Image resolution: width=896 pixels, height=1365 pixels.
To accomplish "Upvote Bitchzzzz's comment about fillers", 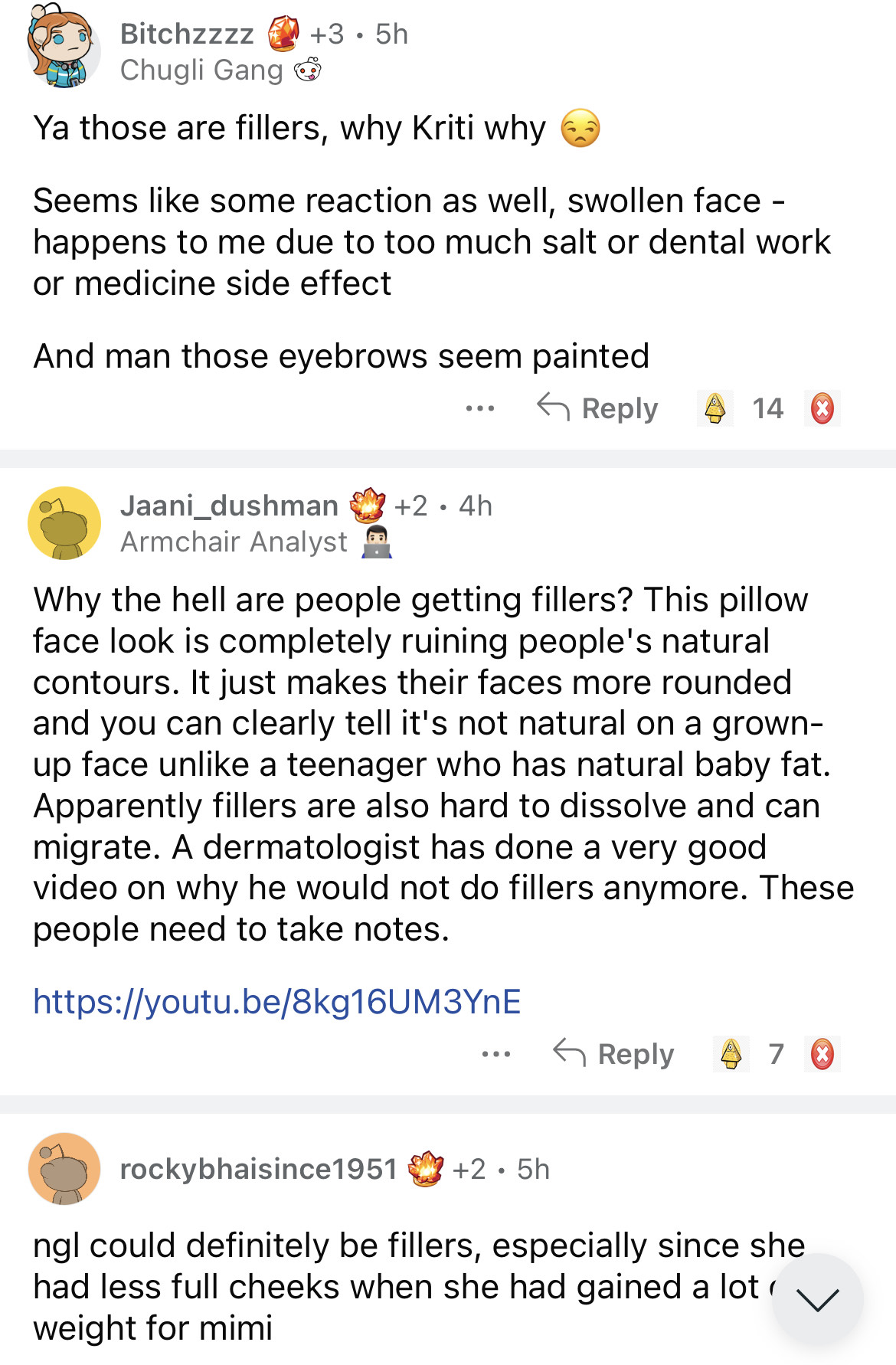I will (715, 408).
